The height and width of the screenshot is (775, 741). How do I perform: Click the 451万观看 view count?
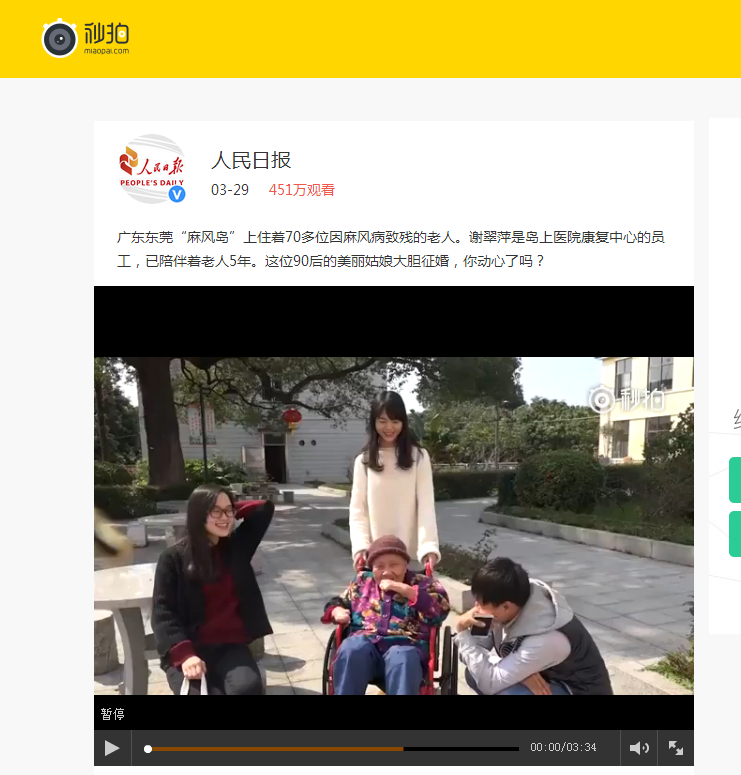click(x=302, y=190)
